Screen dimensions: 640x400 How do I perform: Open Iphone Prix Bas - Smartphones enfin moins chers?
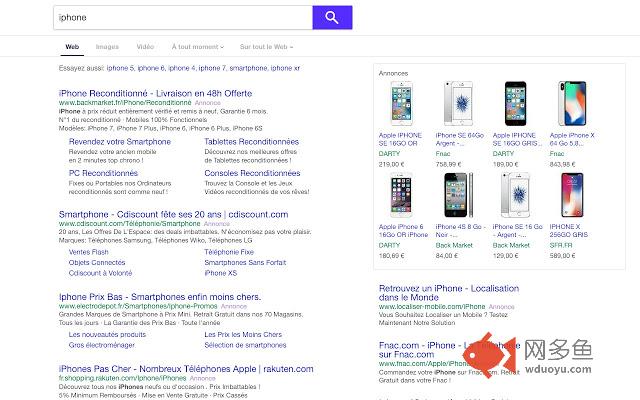[160, 297]
